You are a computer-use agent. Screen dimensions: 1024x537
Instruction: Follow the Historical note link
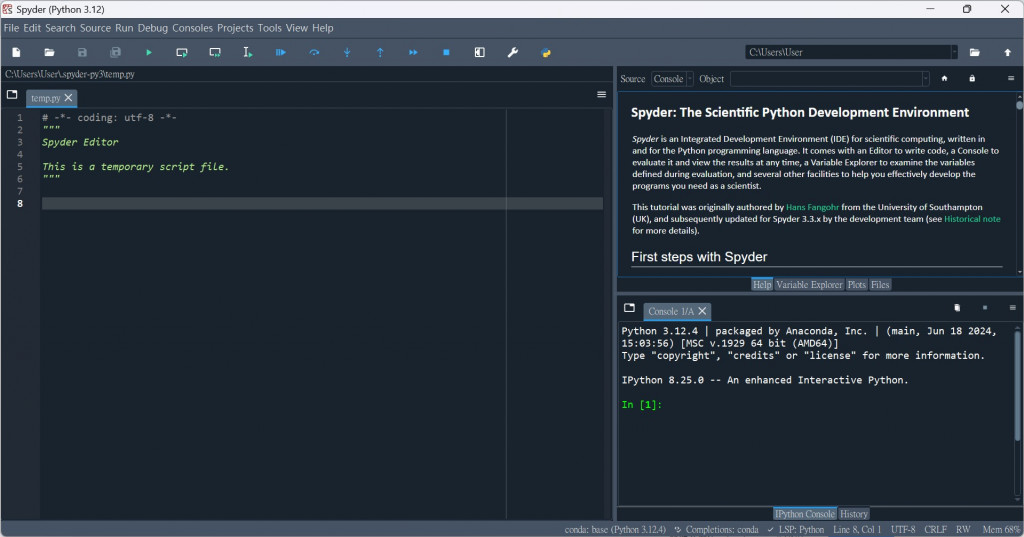972,219
